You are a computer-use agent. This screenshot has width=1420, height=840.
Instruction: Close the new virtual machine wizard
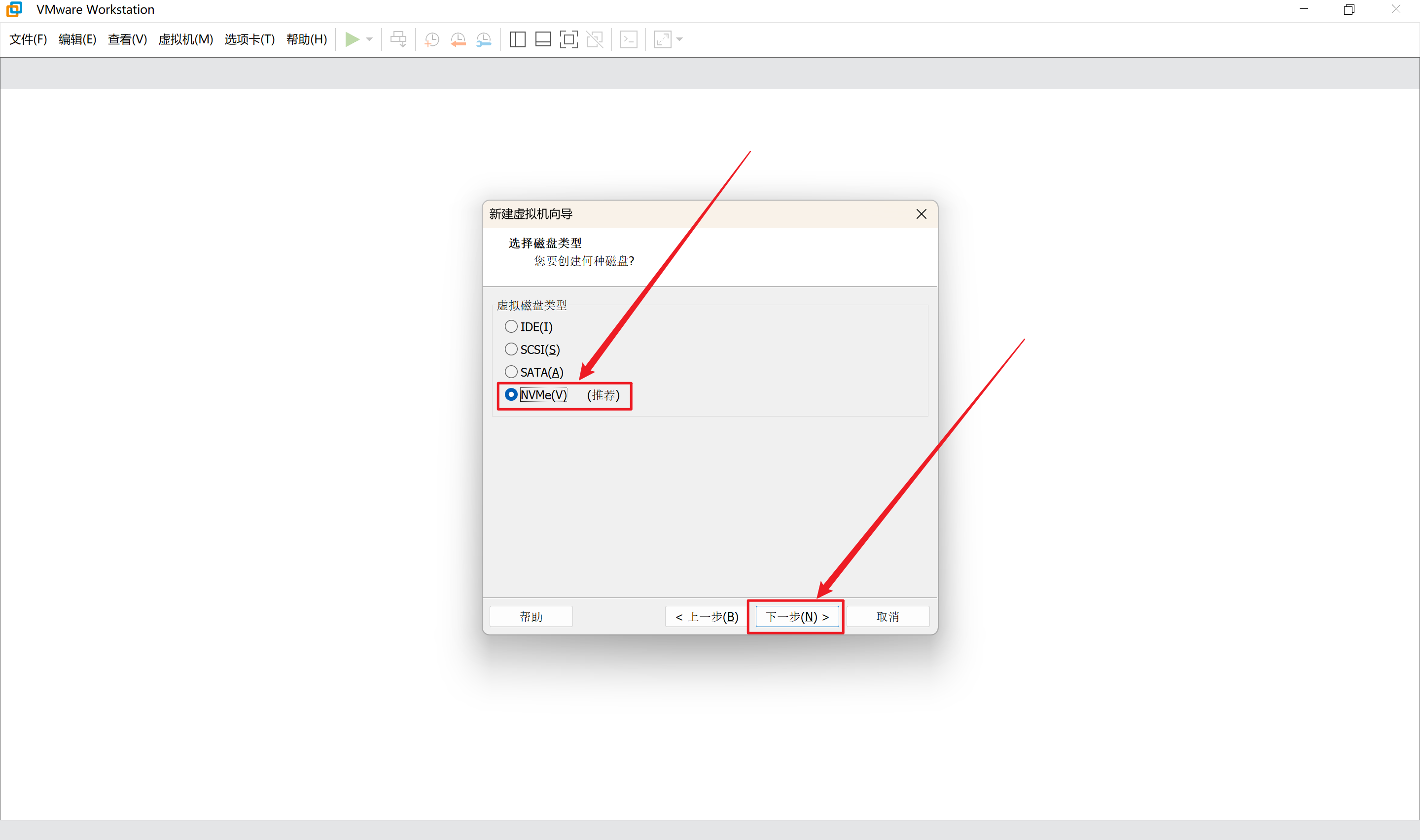[x=922, y=214]
